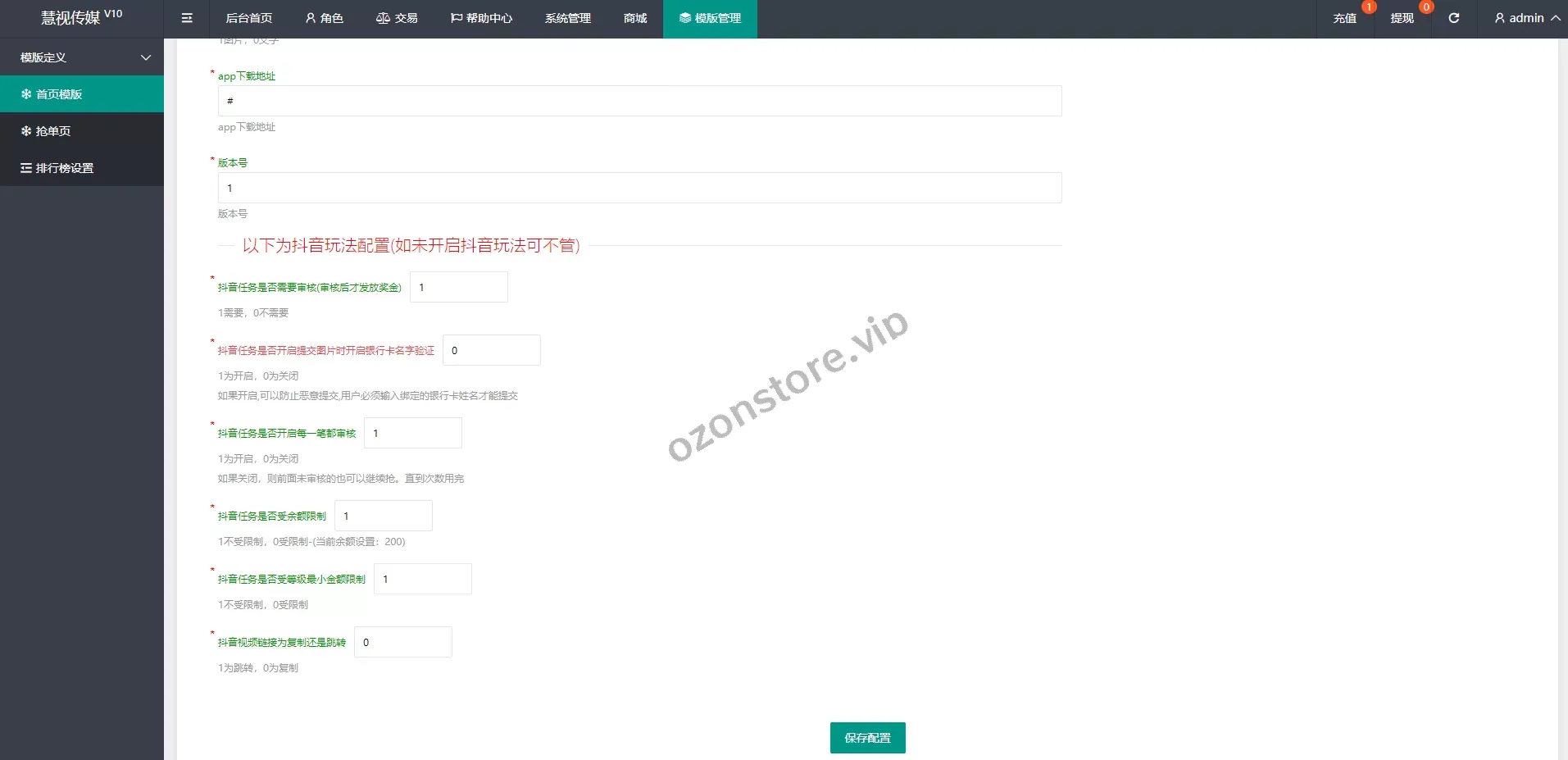1568x760 pixels.
Task: Select the 角色 person icon in top nav
Action: click(x=310, y=18)
